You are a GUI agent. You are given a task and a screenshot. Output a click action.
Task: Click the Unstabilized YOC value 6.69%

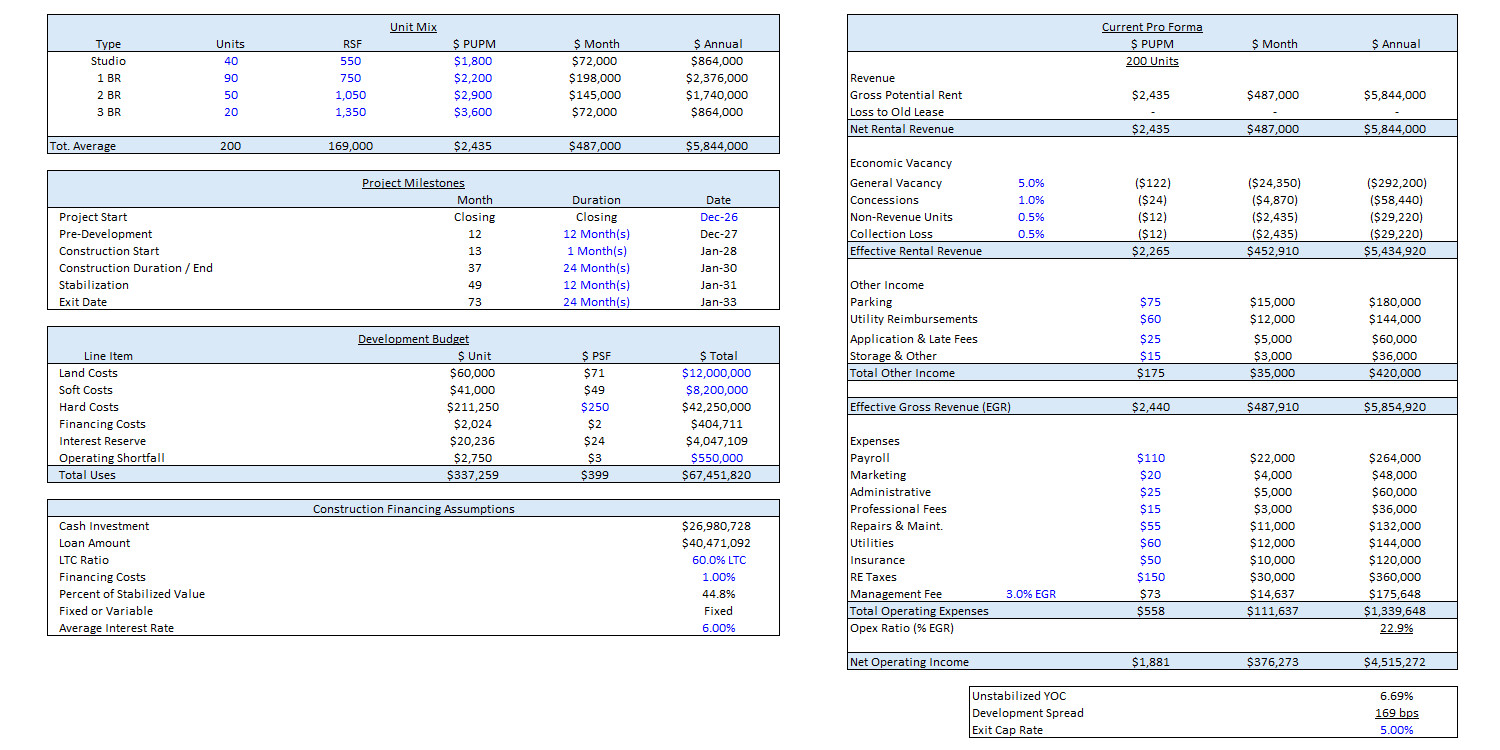click(x=1396, y=696)
